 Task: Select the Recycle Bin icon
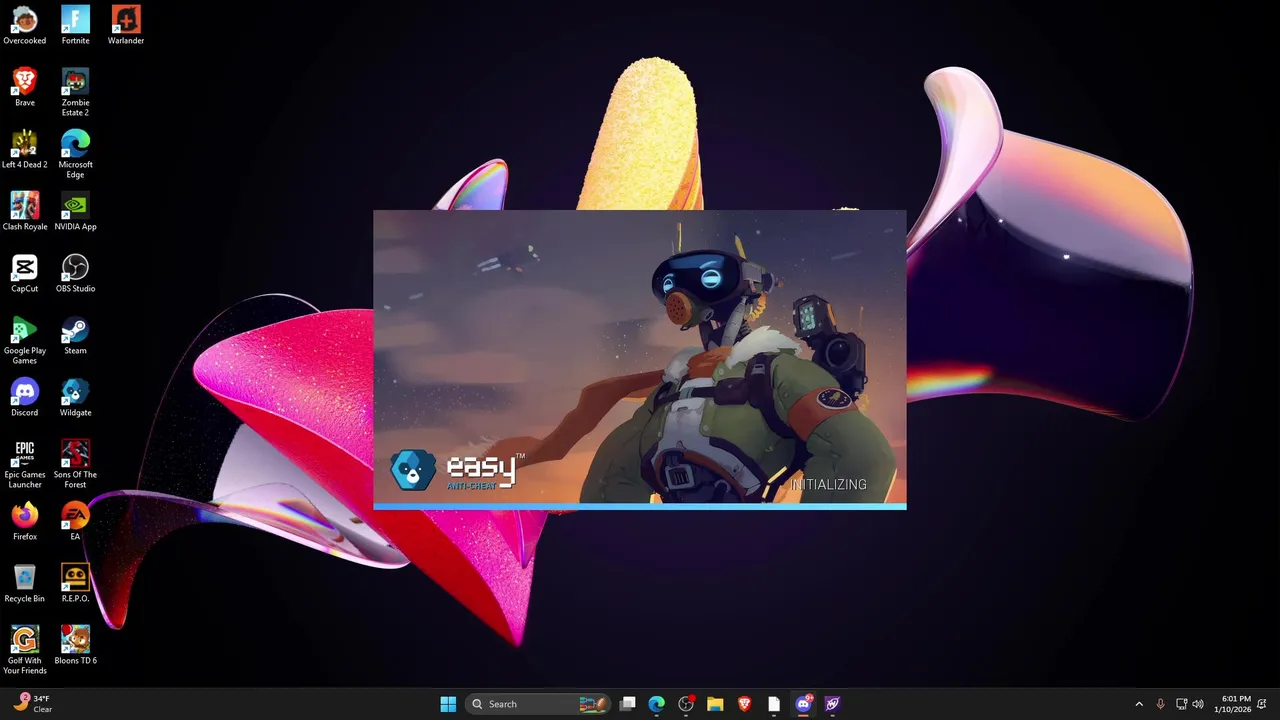point(24,583)
